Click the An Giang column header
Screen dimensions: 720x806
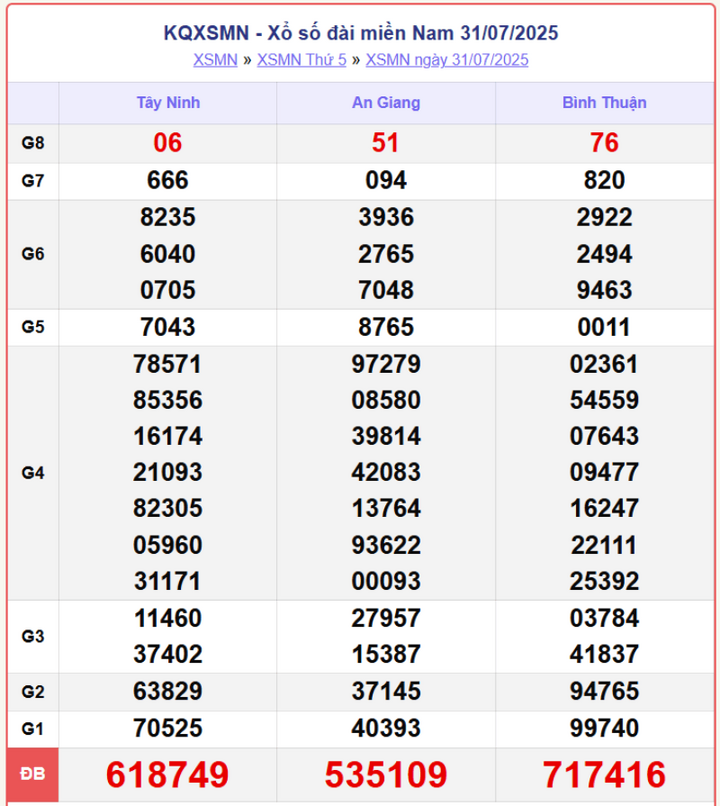click(386, 103)
